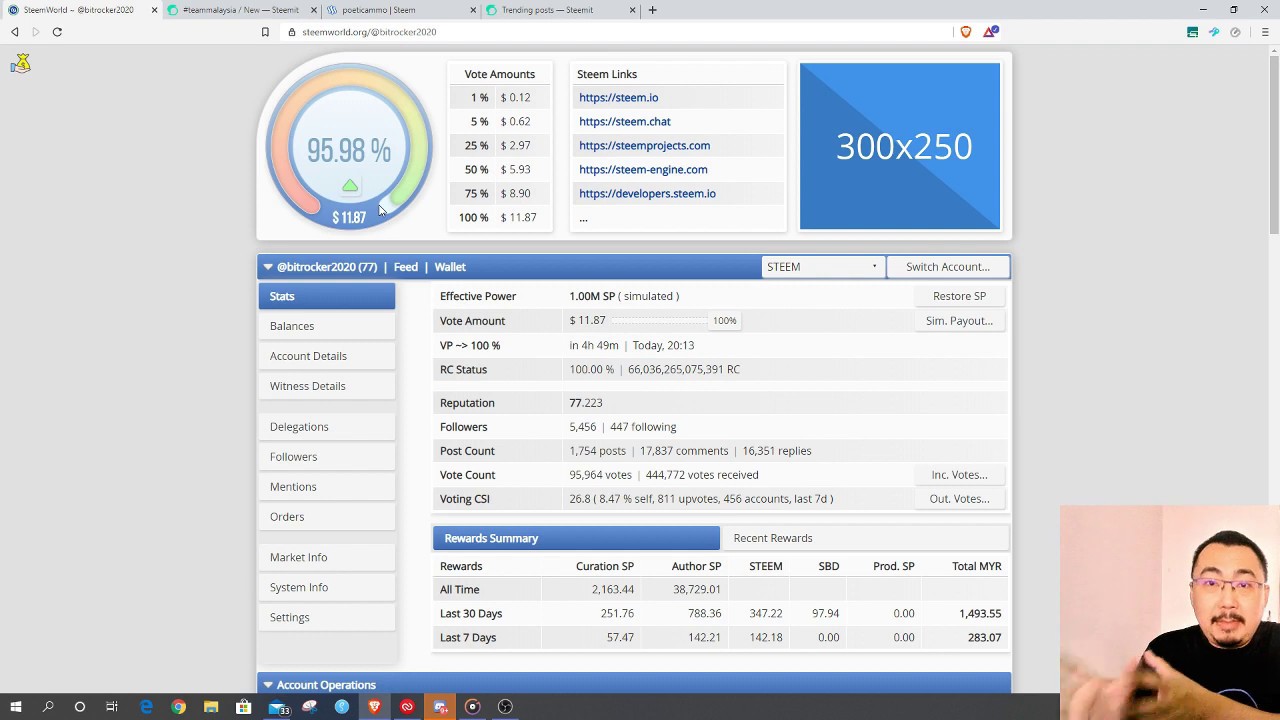
Task: Open incoming votes via Inc. Votes button
Action: (959, 475)
